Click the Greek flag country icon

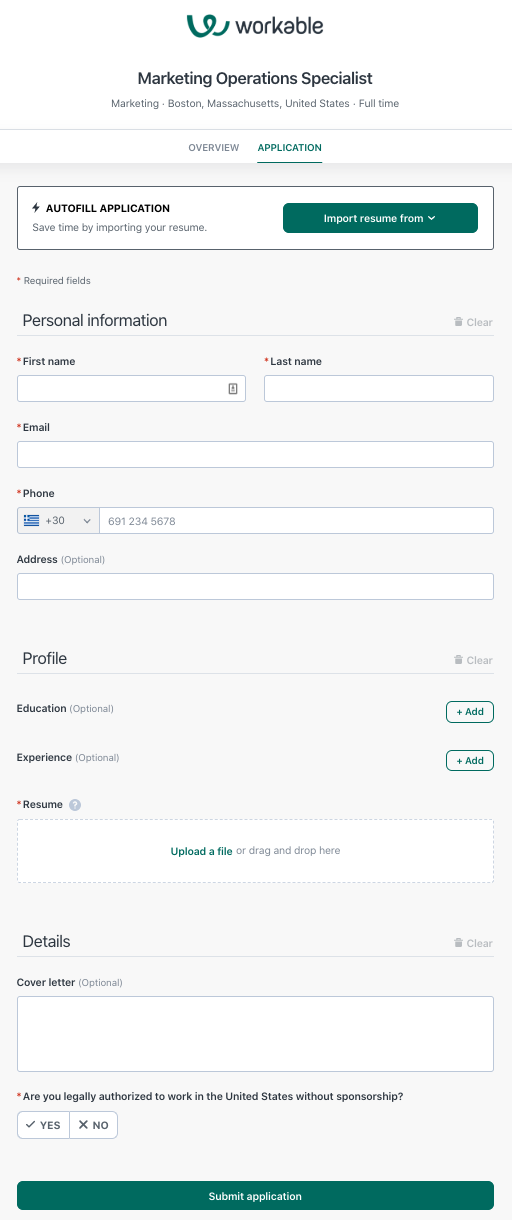point(32,521)
